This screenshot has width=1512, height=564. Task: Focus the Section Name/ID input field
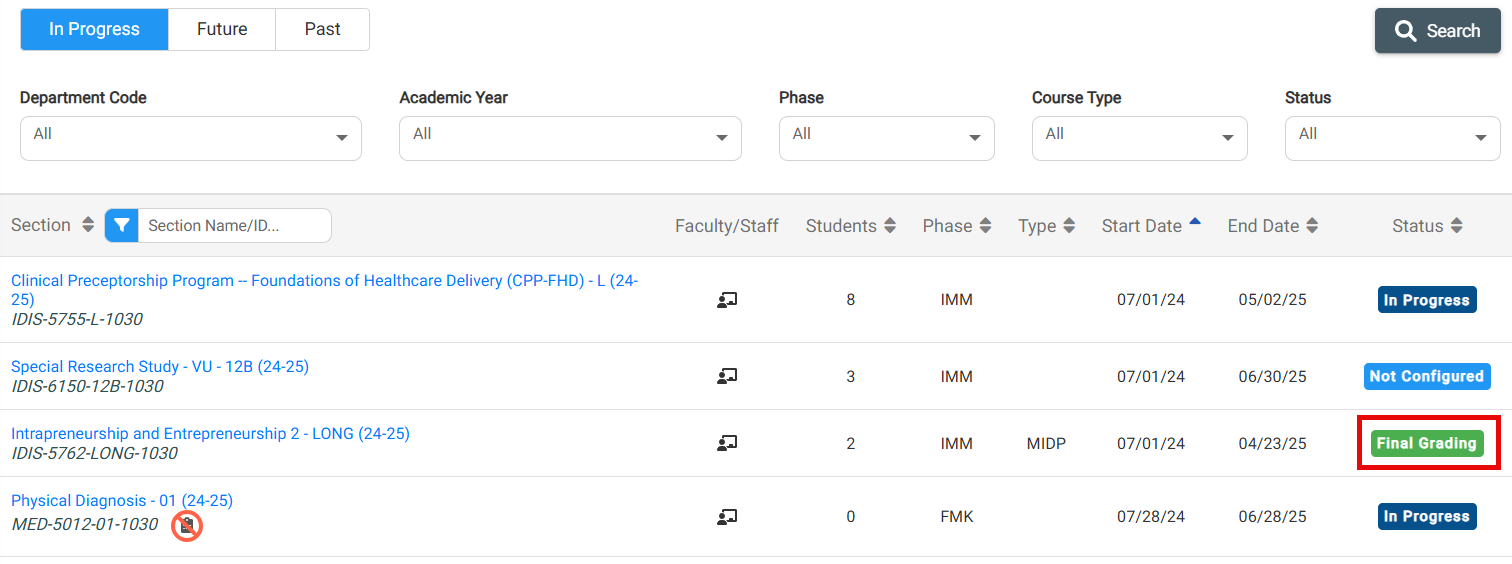234,225
